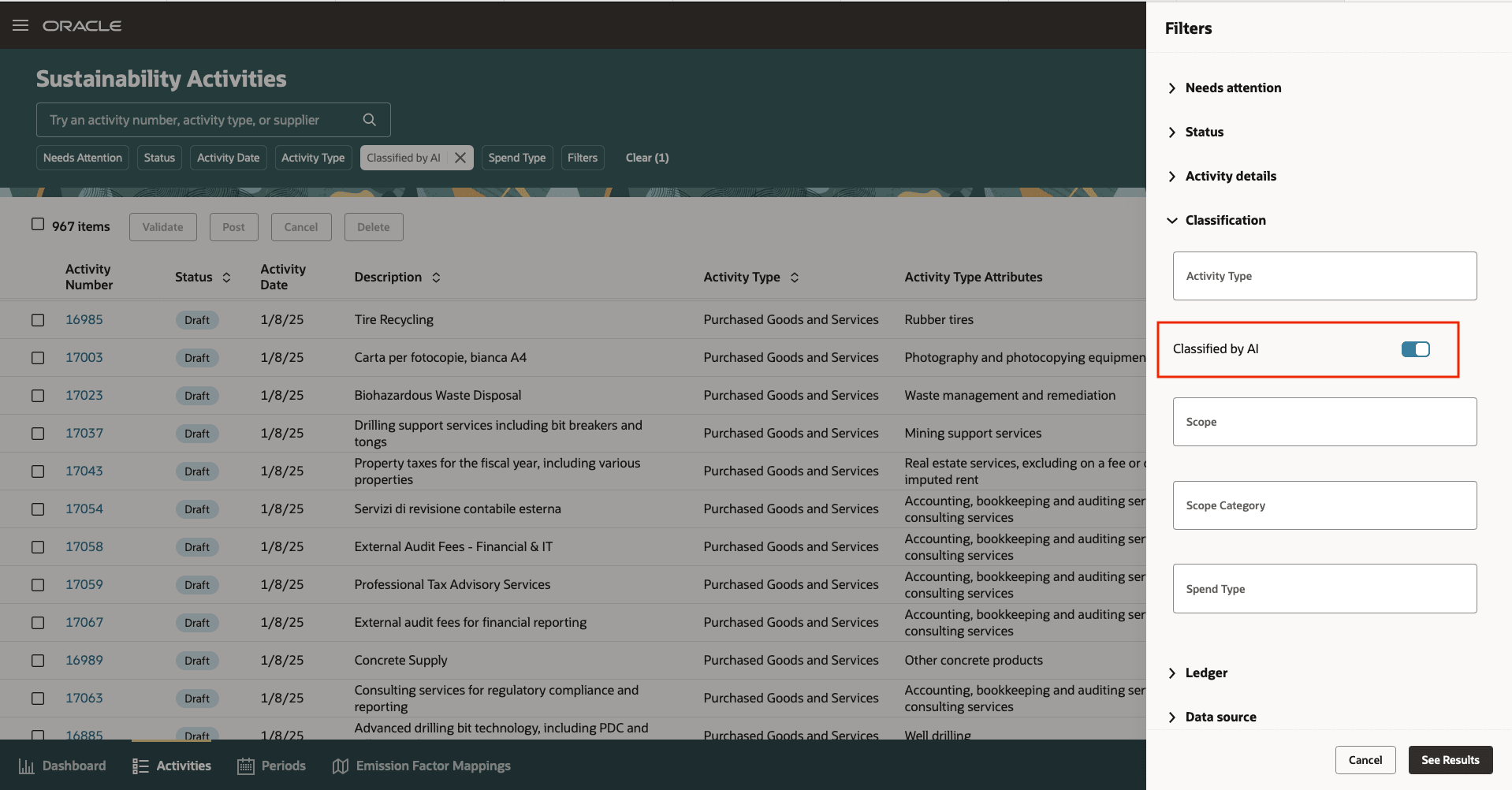The image size is (1512, 790).
Task: Open activity number 16985 link
Action: click(x=84, y=320)
